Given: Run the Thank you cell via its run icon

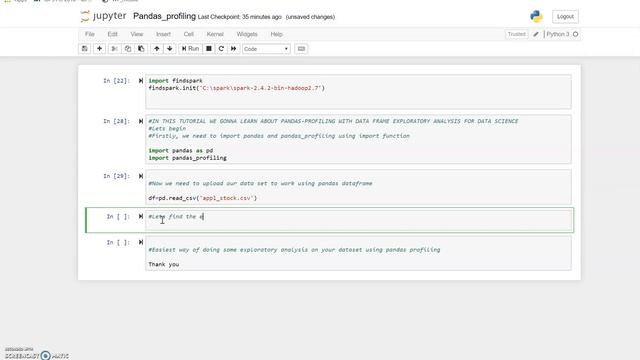Looking at the screenshot, I should (x=140, y=242).
